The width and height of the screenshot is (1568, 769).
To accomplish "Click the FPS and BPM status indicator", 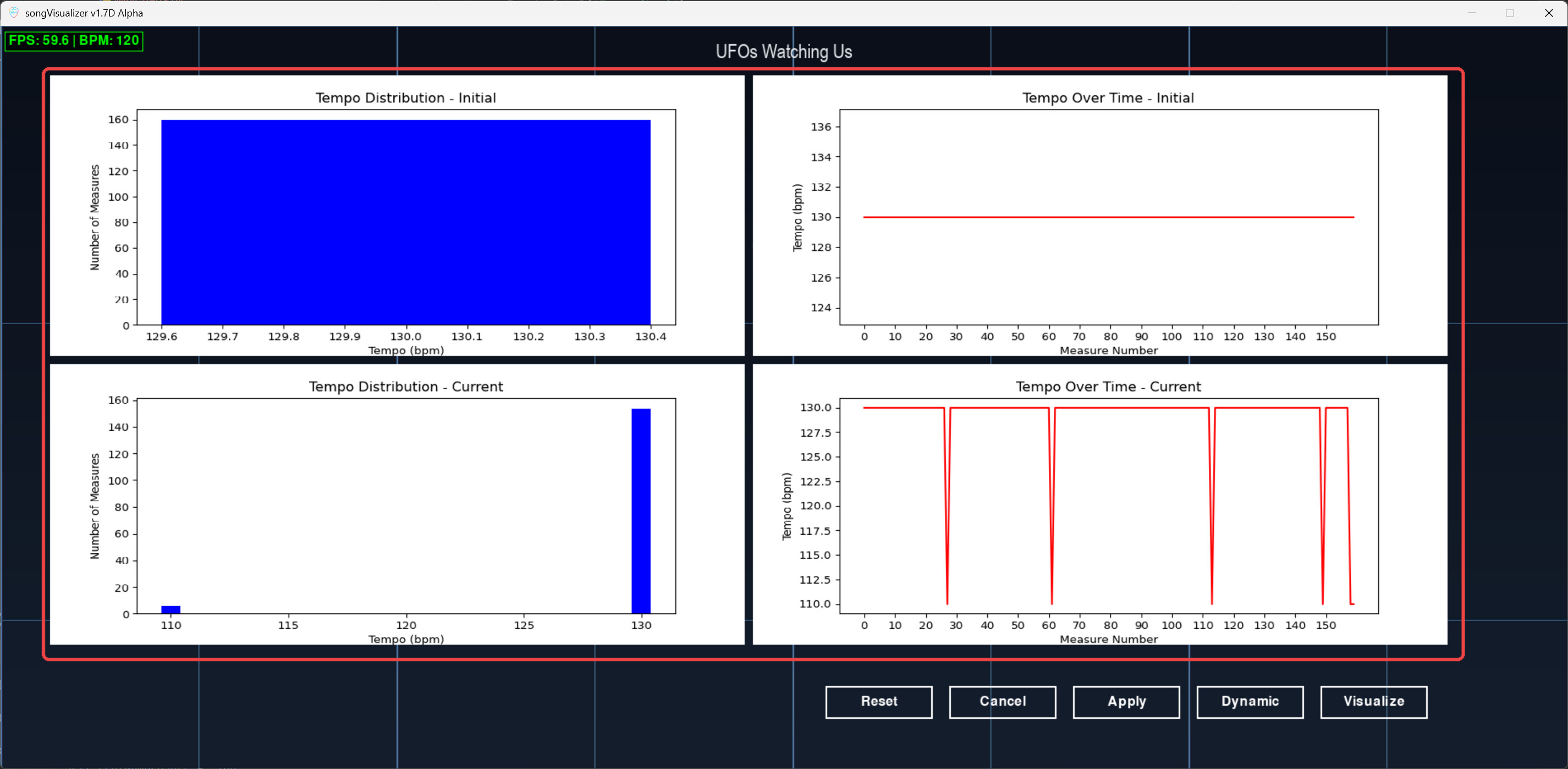I will coord(74,41).
